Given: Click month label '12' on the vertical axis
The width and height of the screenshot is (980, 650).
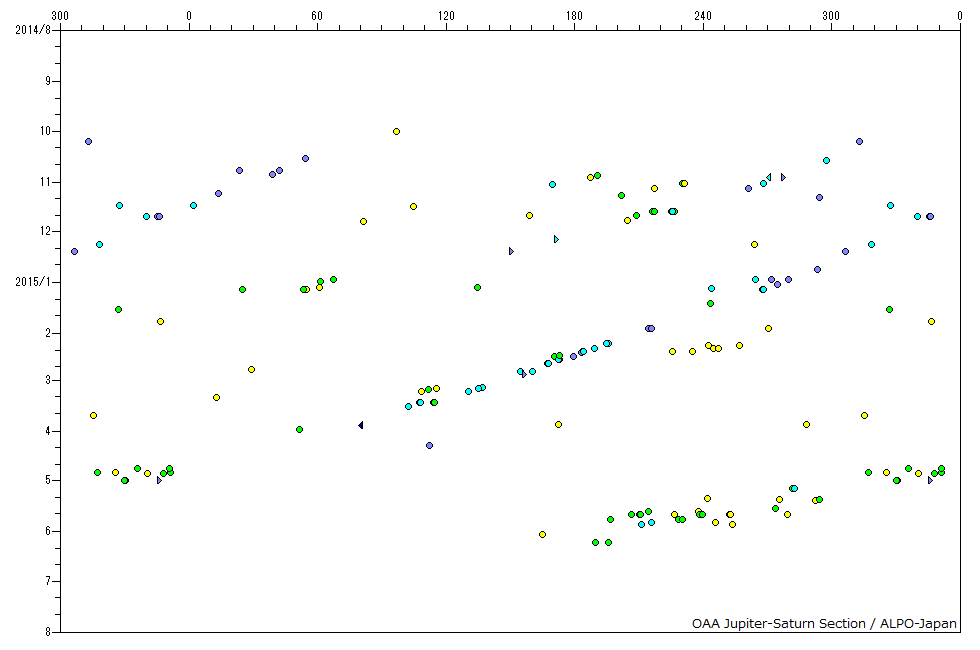Looking at the screenshot, I should pos(46,231).
